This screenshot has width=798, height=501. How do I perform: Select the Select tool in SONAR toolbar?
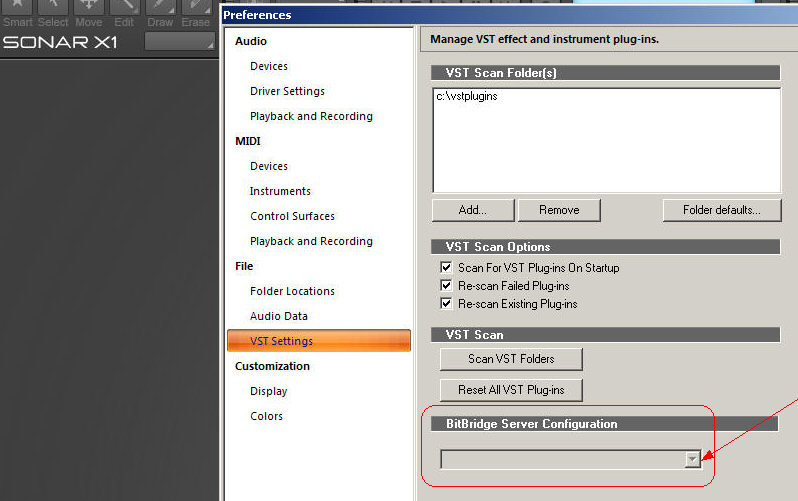pyautogui.click(x=53, y=14)
